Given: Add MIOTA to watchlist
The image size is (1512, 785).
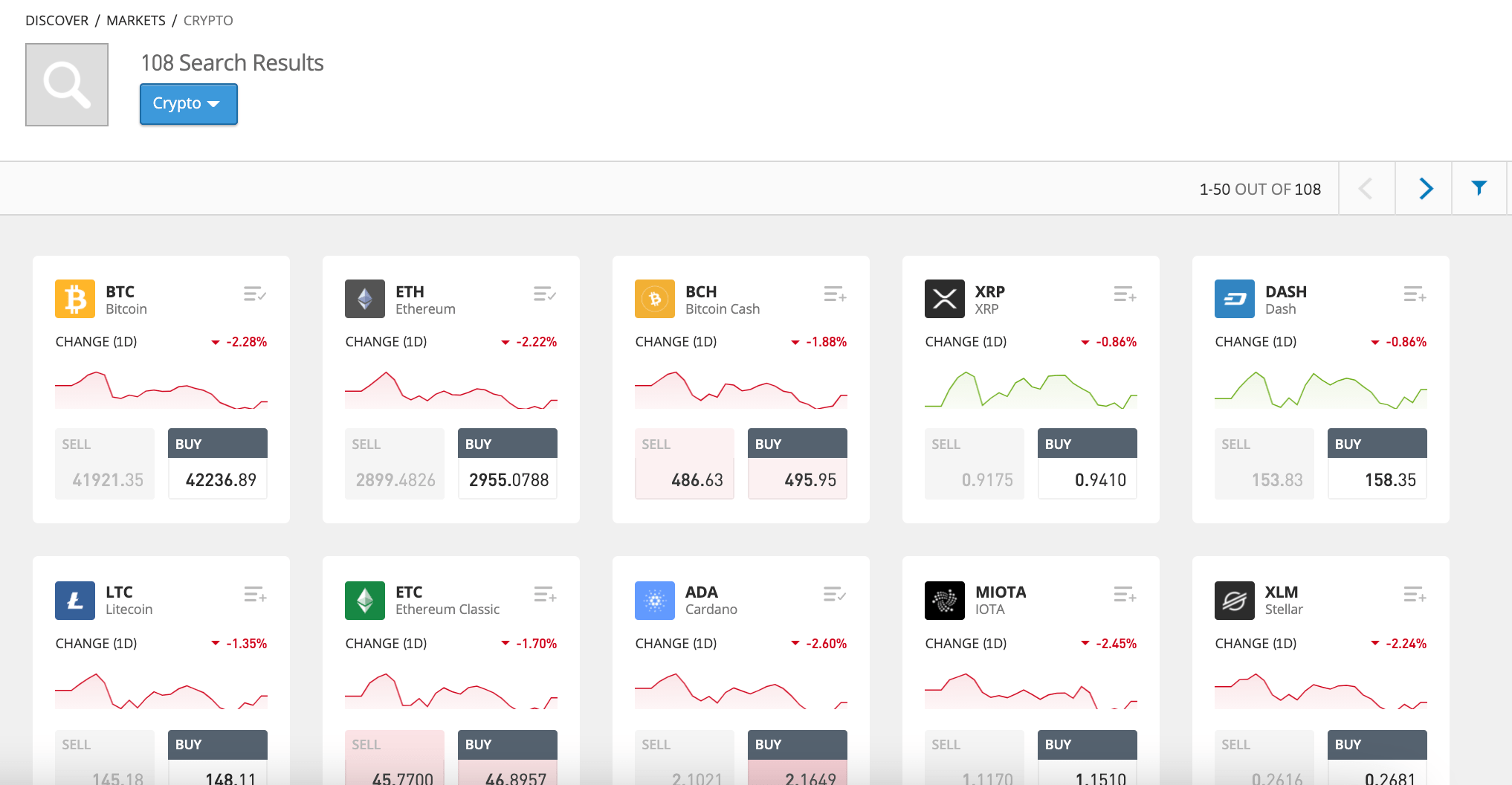Looking at the screenshot, I should (1125, 595).
